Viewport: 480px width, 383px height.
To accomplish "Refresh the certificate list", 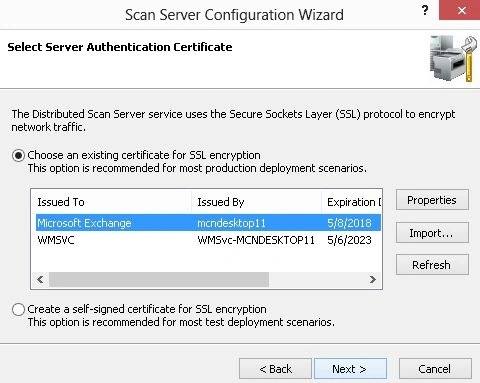I will tap(432, 265).
